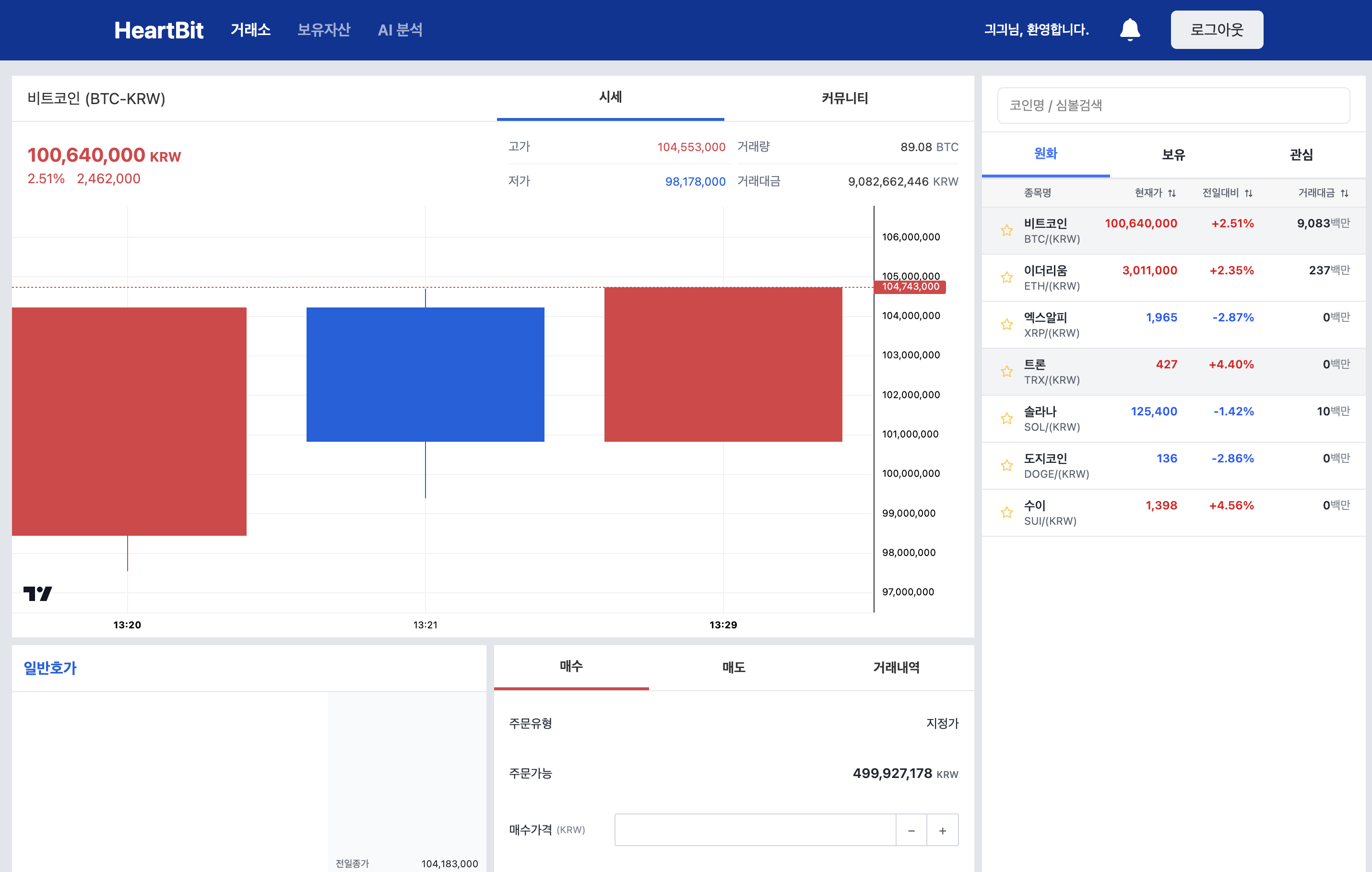This screenshot has width=1372, height=872.
Task: Click the 104,743,000 price marker on chart
Action: coord(910,286)
